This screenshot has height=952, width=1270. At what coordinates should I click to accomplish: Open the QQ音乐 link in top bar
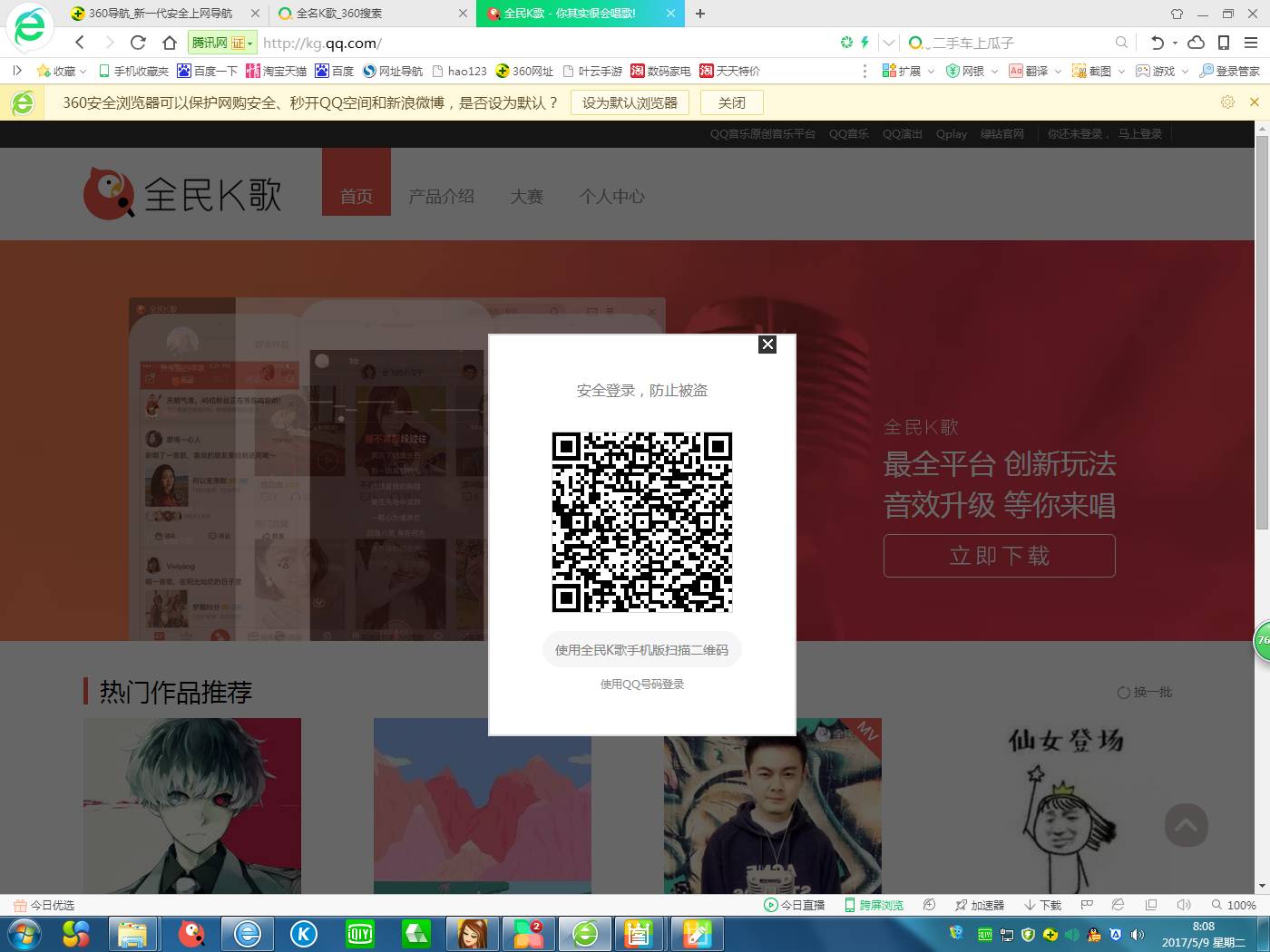pos(849,134)
